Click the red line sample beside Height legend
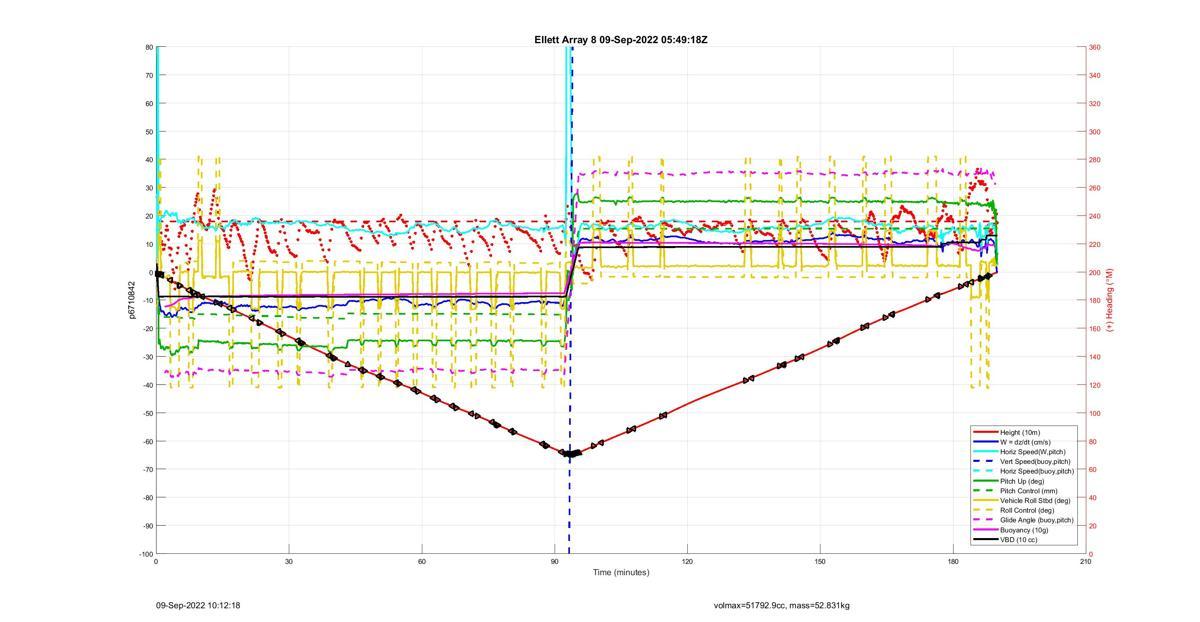Viewport: 1200px width, 622px height. (x=984, y=432)
